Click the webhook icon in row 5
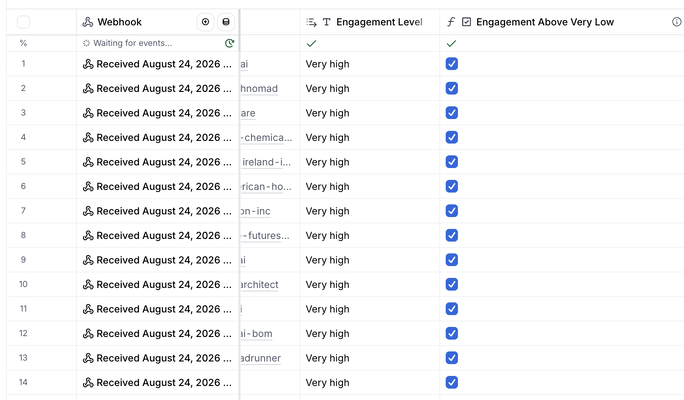 coord(88,162)
